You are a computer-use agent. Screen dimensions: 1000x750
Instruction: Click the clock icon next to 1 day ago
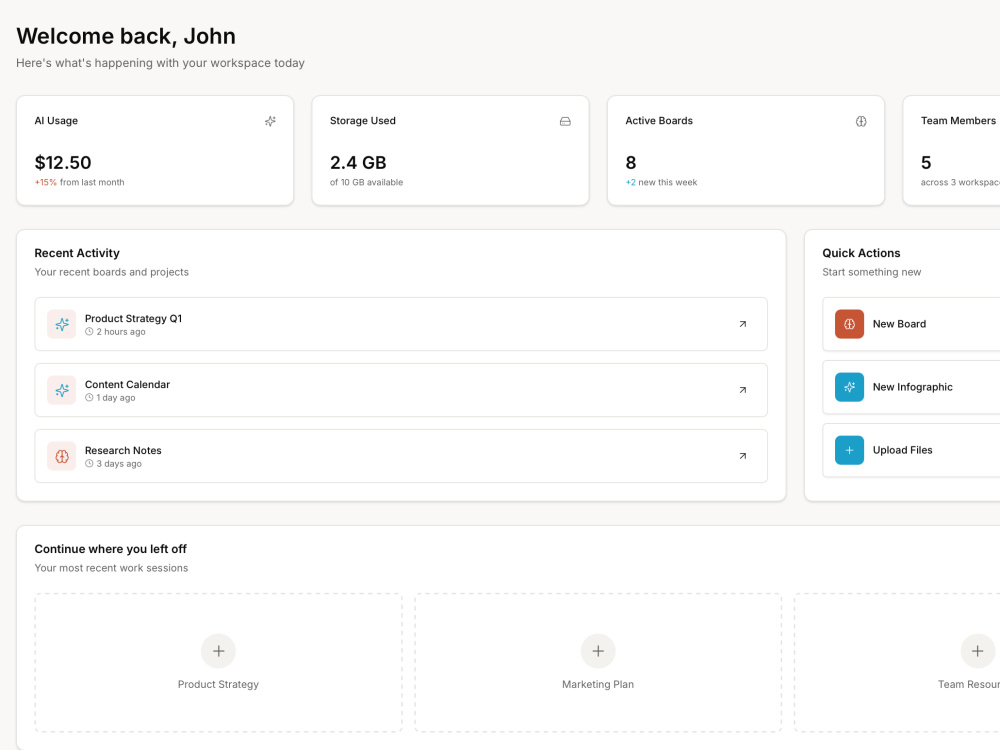point(89,397)
